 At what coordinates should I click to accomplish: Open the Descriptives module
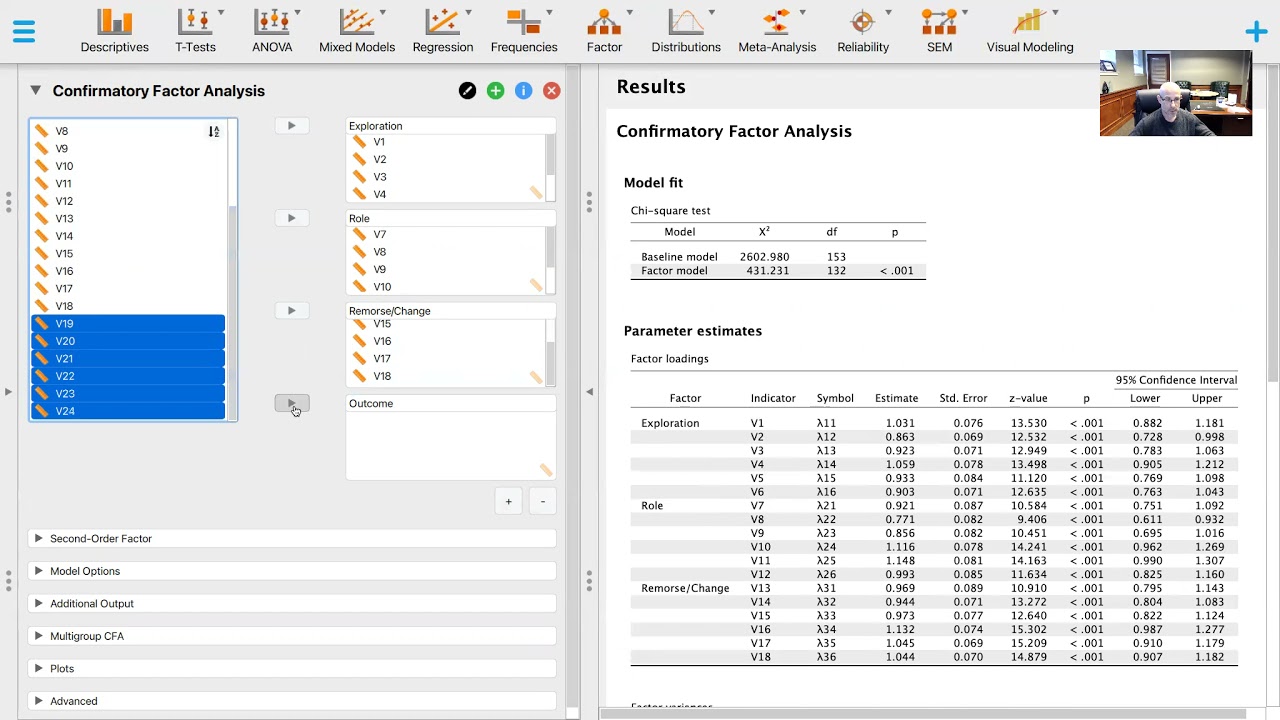pos(115,31)
